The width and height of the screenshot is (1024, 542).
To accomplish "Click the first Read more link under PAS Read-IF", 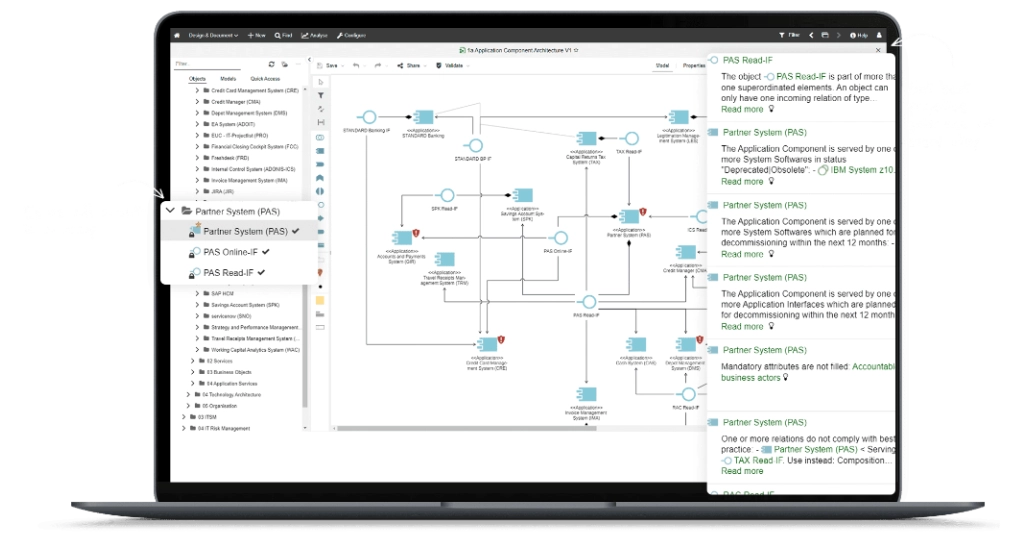I will coord(742,109).
